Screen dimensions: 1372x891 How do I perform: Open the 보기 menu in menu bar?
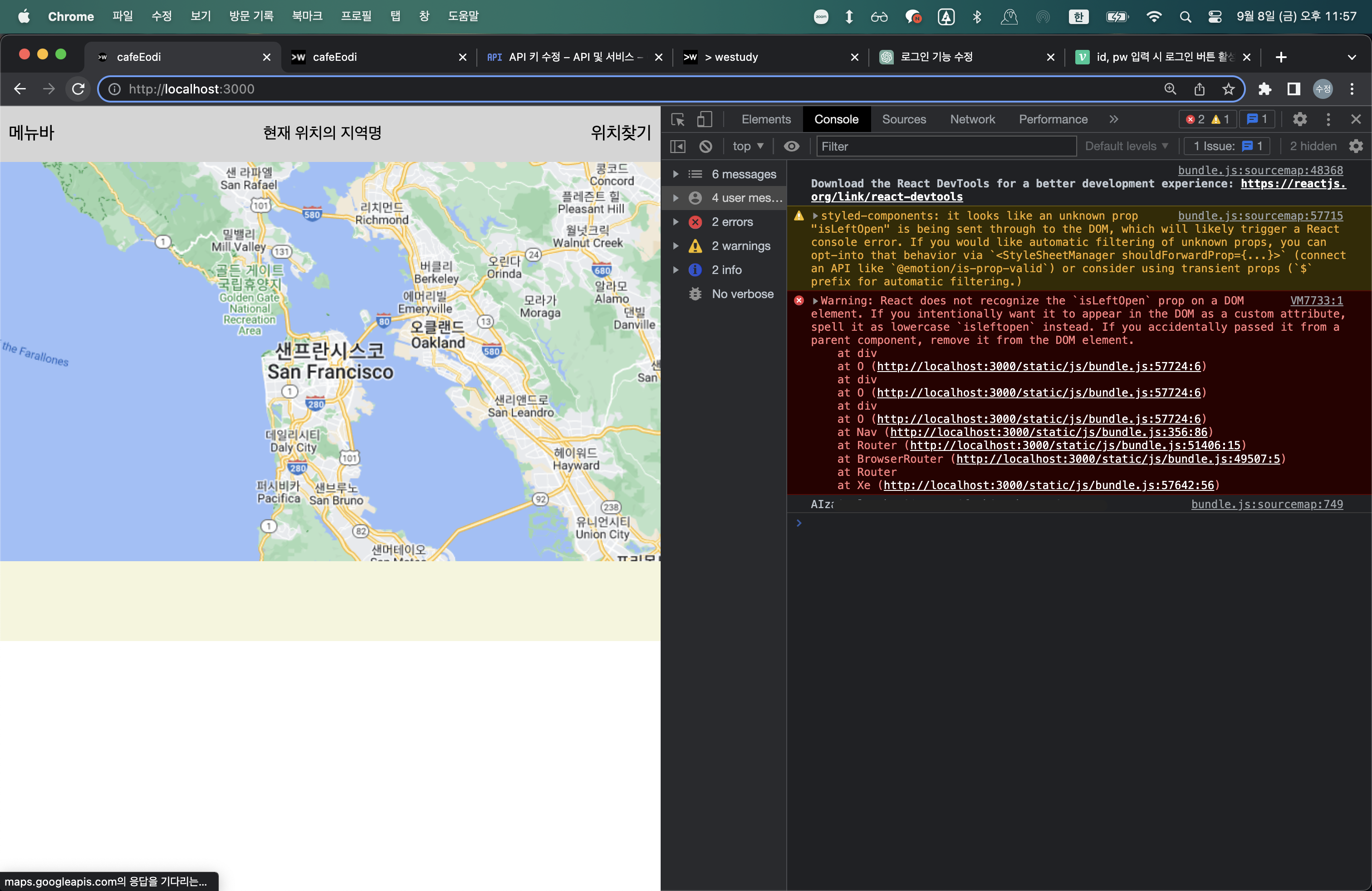[x=201, y=17]
